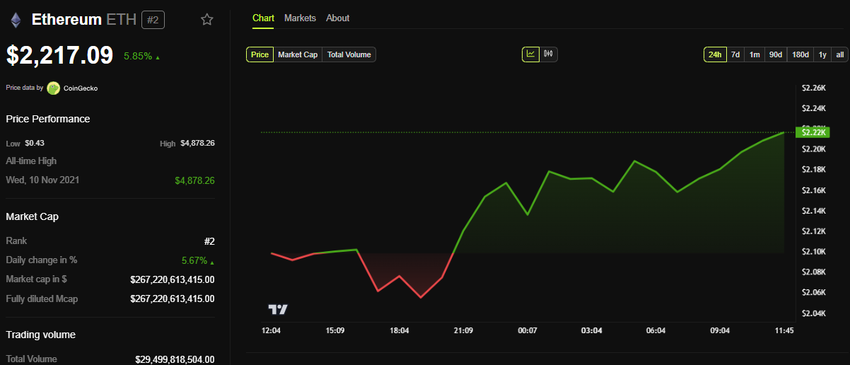Select the Price chart toggle

260,55
